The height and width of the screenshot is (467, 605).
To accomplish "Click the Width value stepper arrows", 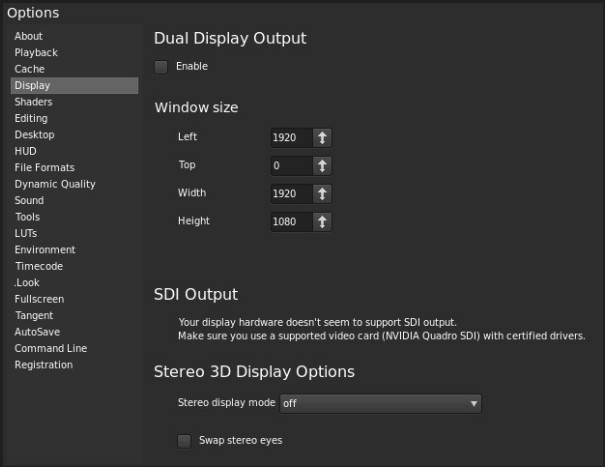I will [x=322, y=194].
